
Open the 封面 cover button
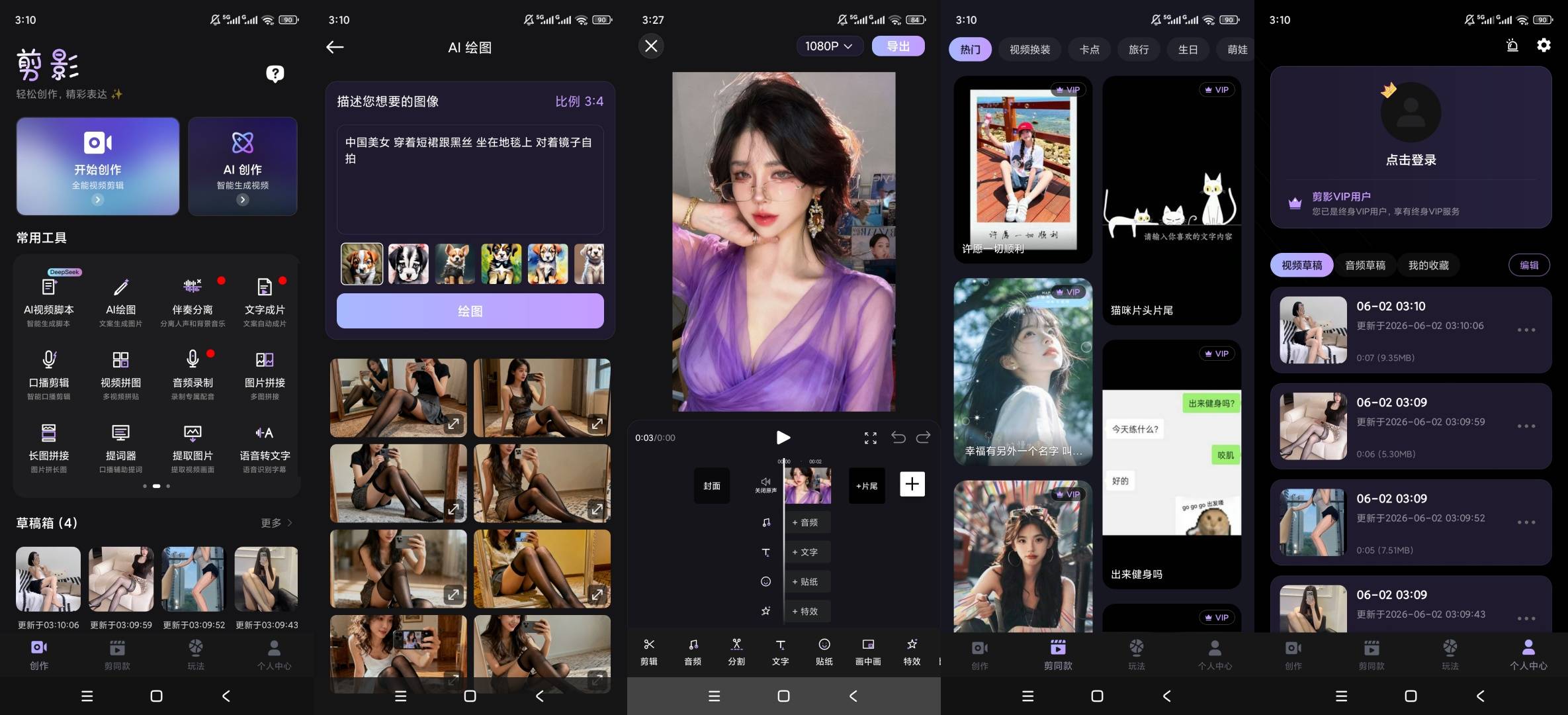712,486
